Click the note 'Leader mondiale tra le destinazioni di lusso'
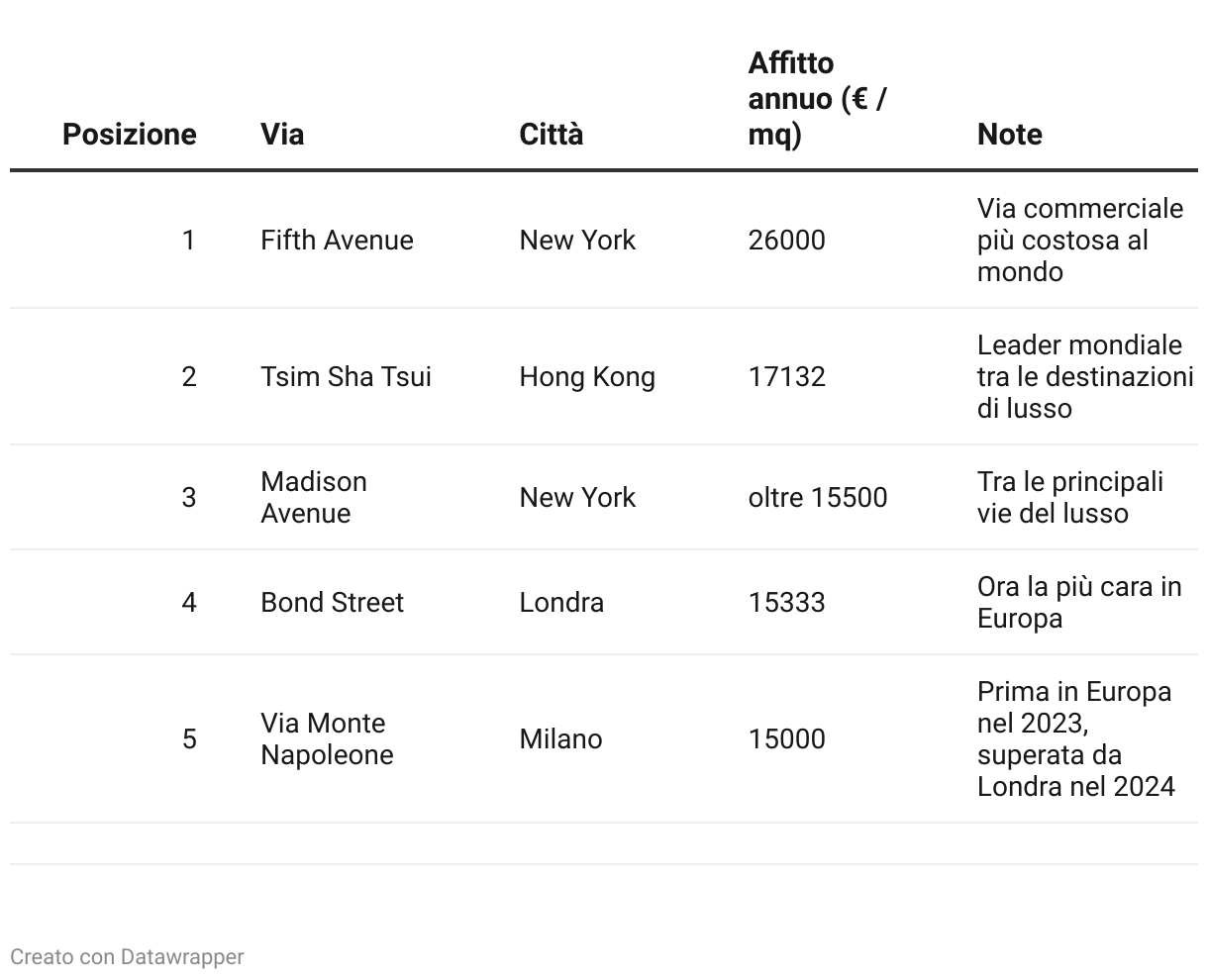 coord(1085,376)
